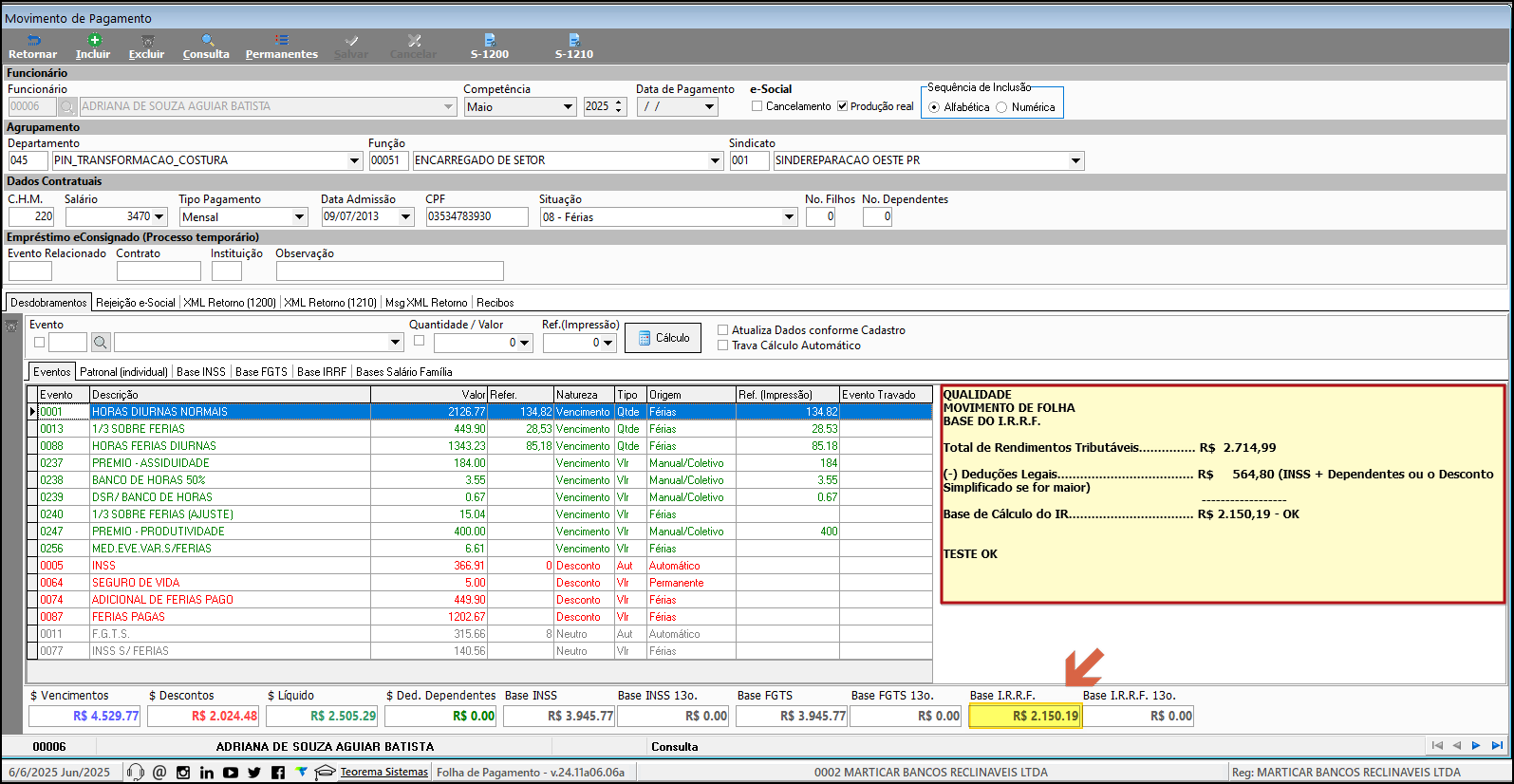Image resolution: width=1514 pixels, height=784 pixels.
Task: Switch to XML Retorno (1200) tab
Action: coord(230,303)
